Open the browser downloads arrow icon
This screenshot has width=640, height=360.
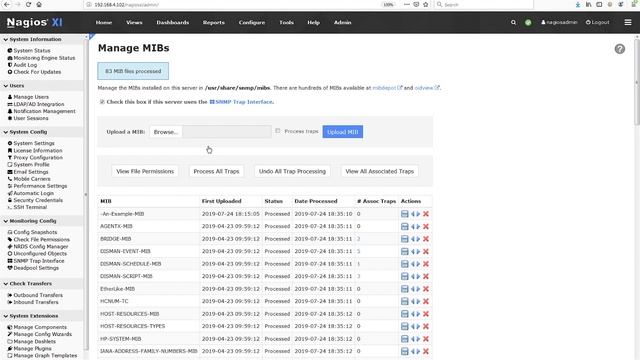click(x=578, y=4)
